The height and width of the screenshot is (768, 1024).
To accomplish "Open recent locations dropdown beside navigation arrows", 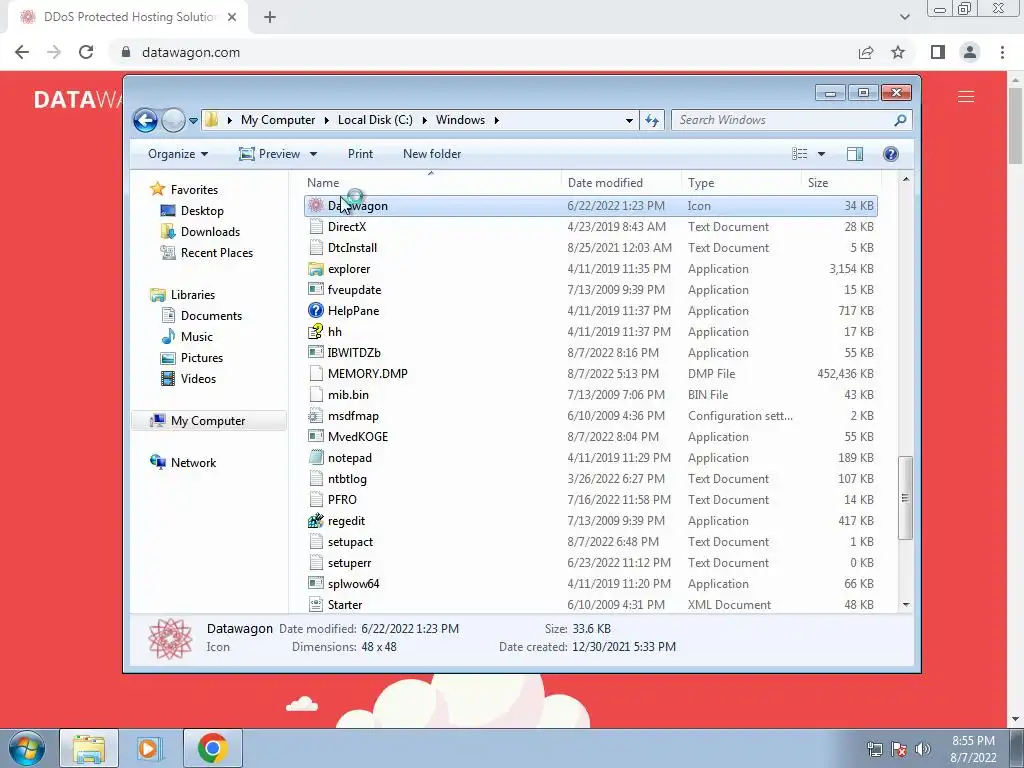I will pyautogui.click(x=193, y=121).
